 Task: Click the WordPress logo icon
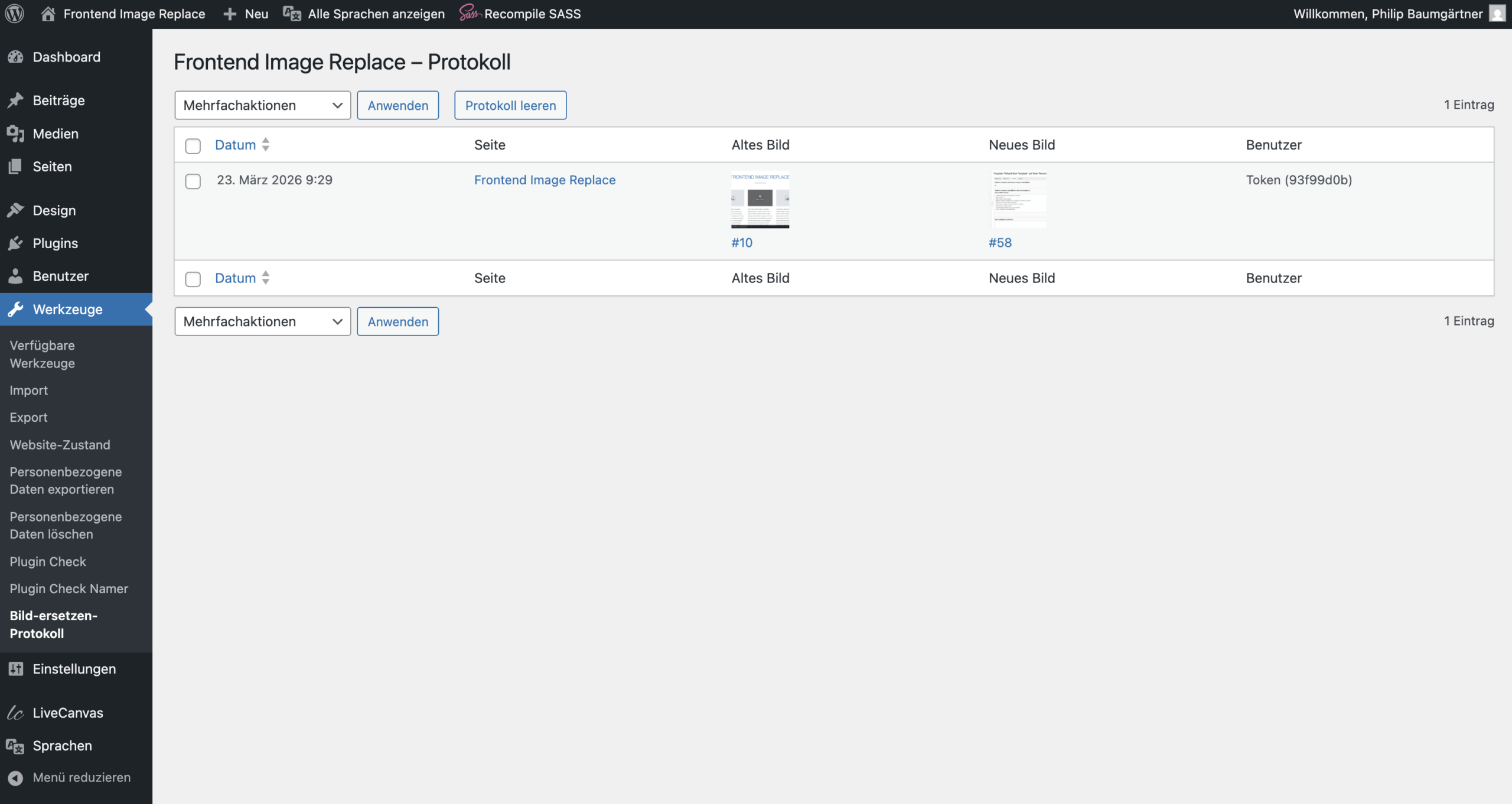pos(14,14)
